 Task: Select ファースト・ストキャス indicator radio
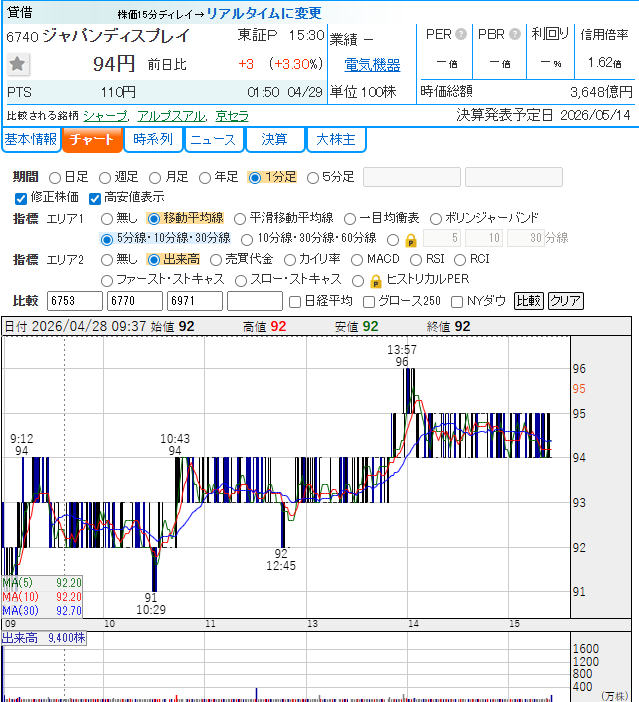click(107, 281)
